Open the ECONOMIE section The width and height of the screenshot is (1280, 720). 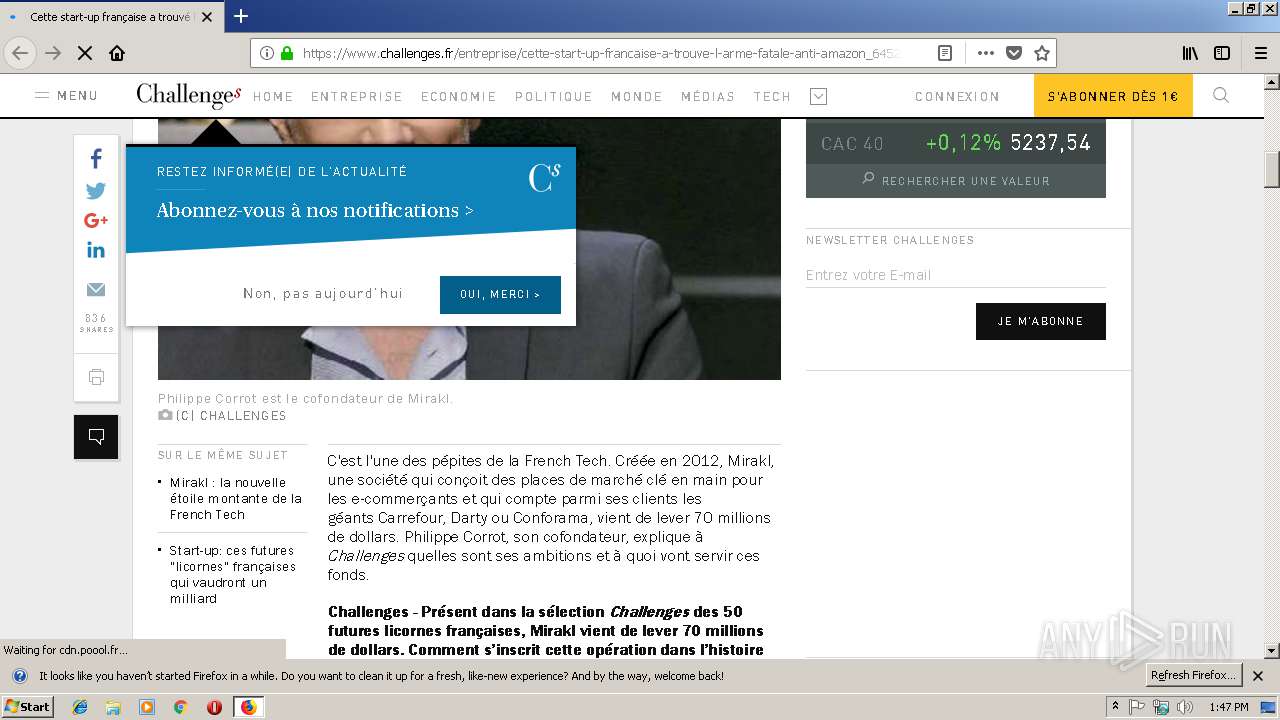click(x=458, y=97)
